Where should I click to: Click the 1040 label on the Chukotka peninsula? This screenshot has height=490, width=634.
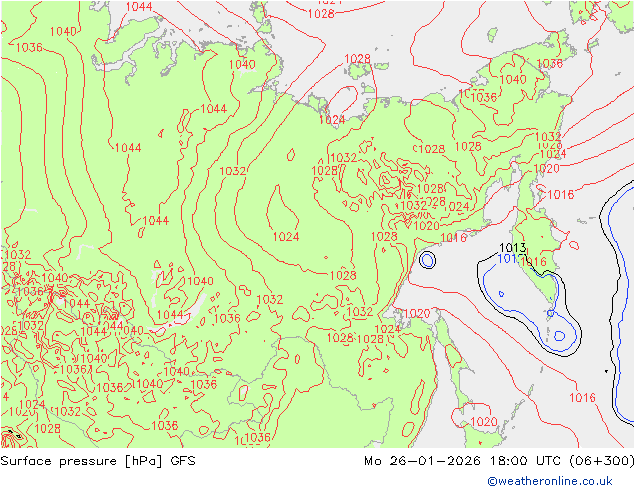(x=513, y=79)
